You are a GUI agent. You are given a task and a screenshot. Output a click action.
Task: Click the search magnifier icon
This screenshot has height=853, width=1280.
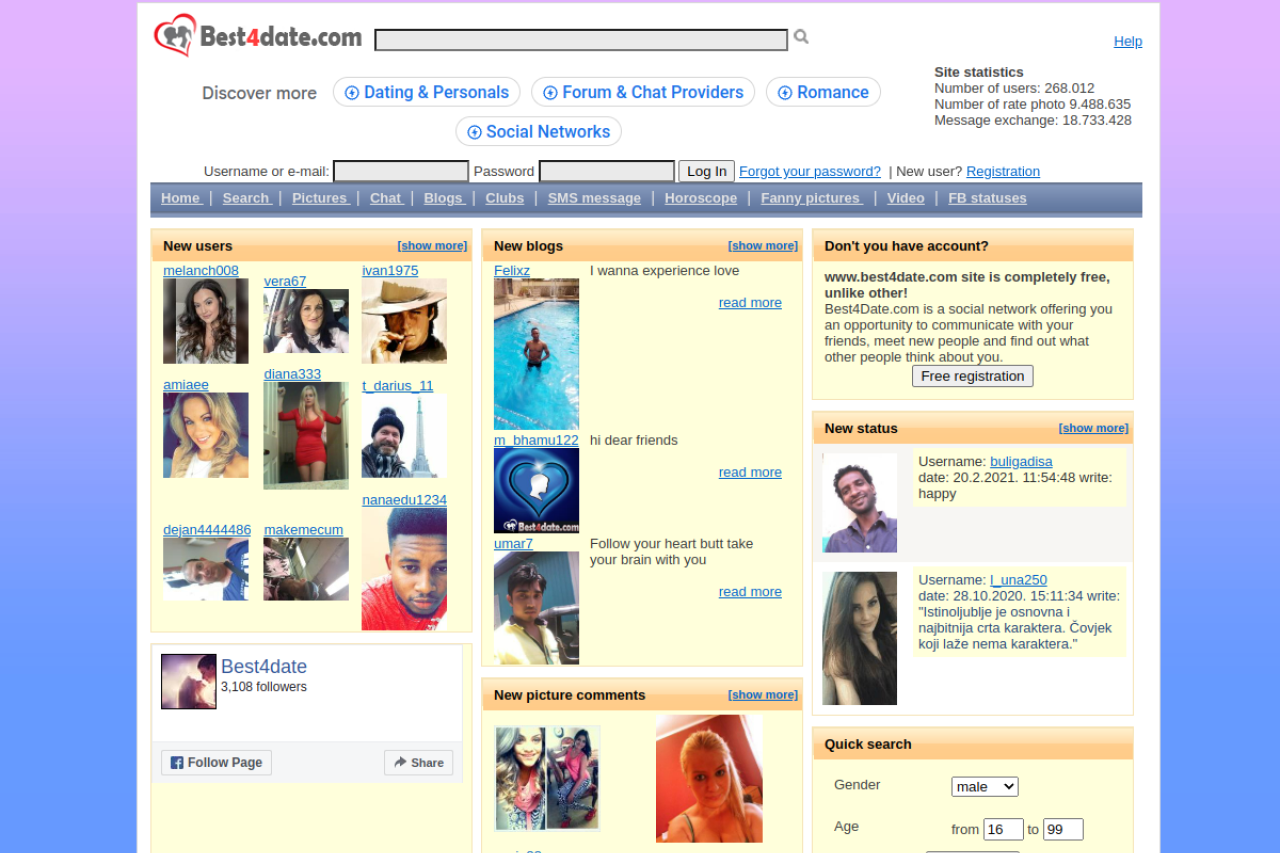click(801, 37)
